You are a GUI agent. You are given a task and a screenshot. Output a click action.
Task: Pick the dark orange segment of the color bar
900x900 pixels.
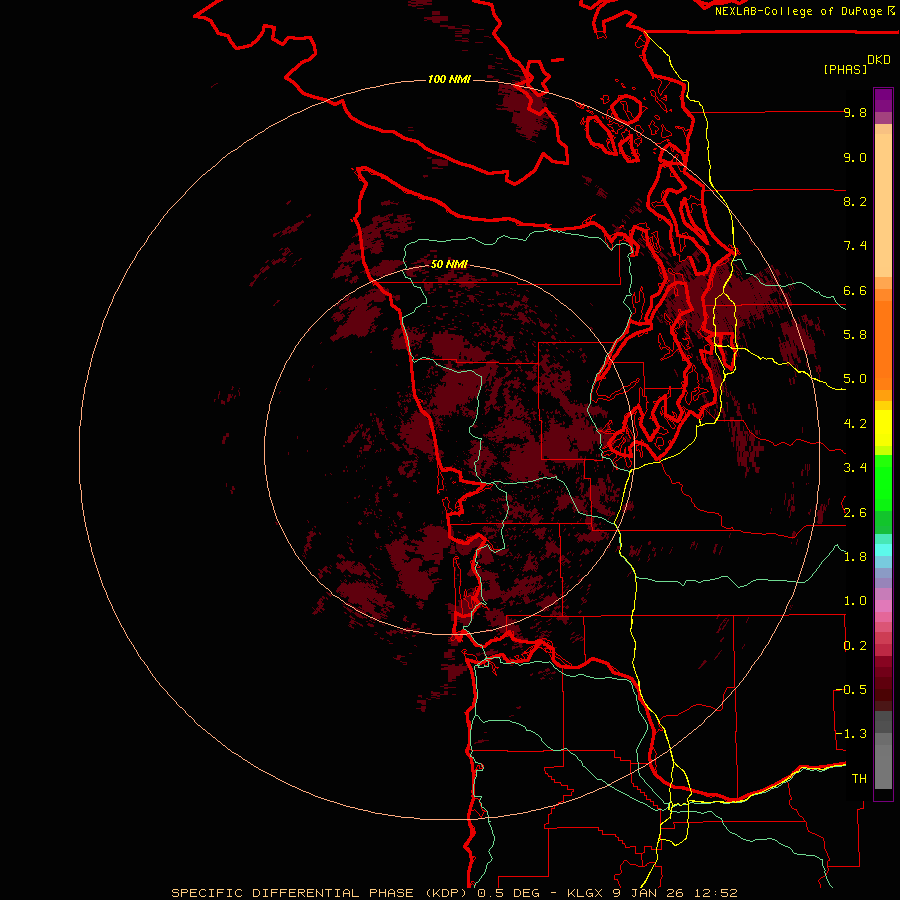(x=883, y=344)
